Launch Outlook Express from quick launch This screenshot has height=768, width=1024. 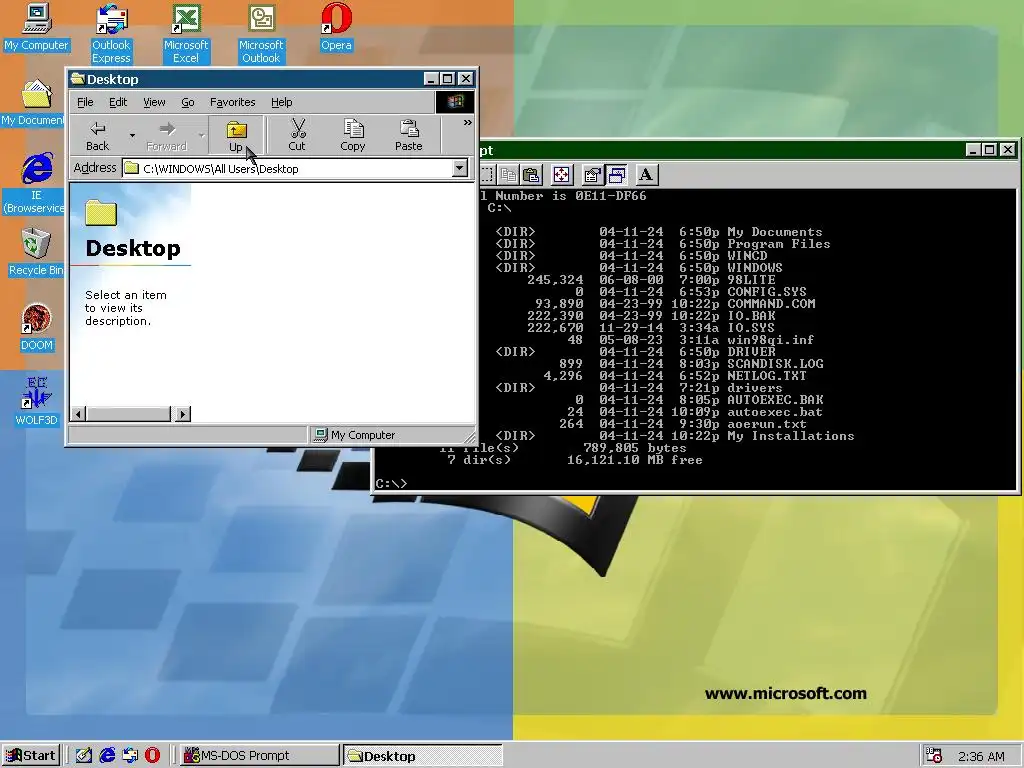[x=130, y=756]
